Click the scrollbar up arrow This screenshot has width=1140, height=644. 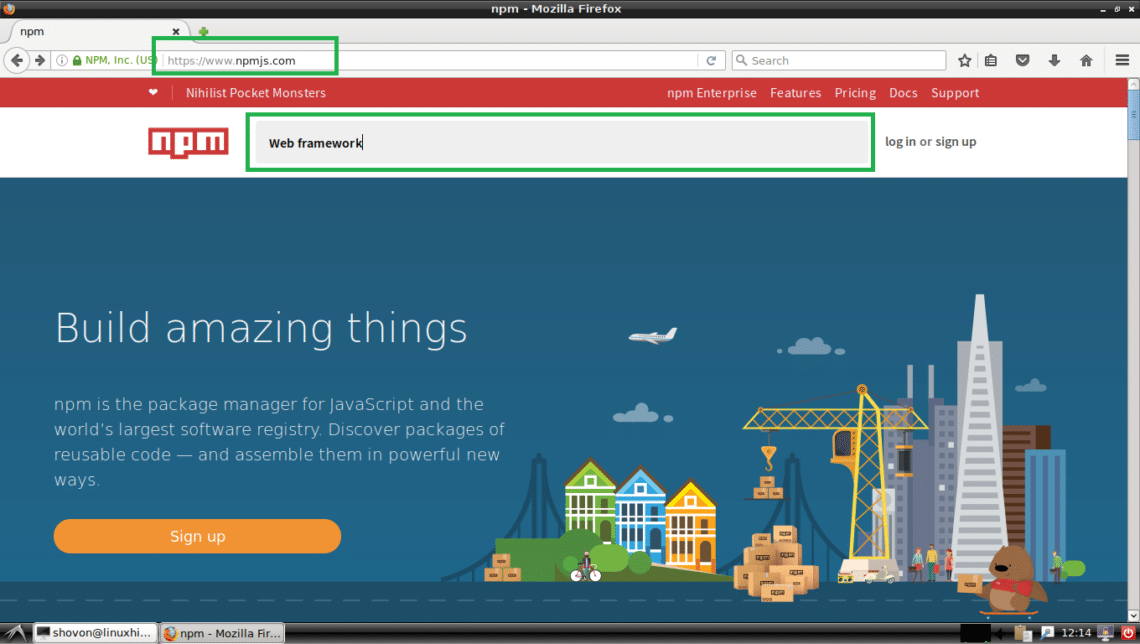(x=1133, y=84)
